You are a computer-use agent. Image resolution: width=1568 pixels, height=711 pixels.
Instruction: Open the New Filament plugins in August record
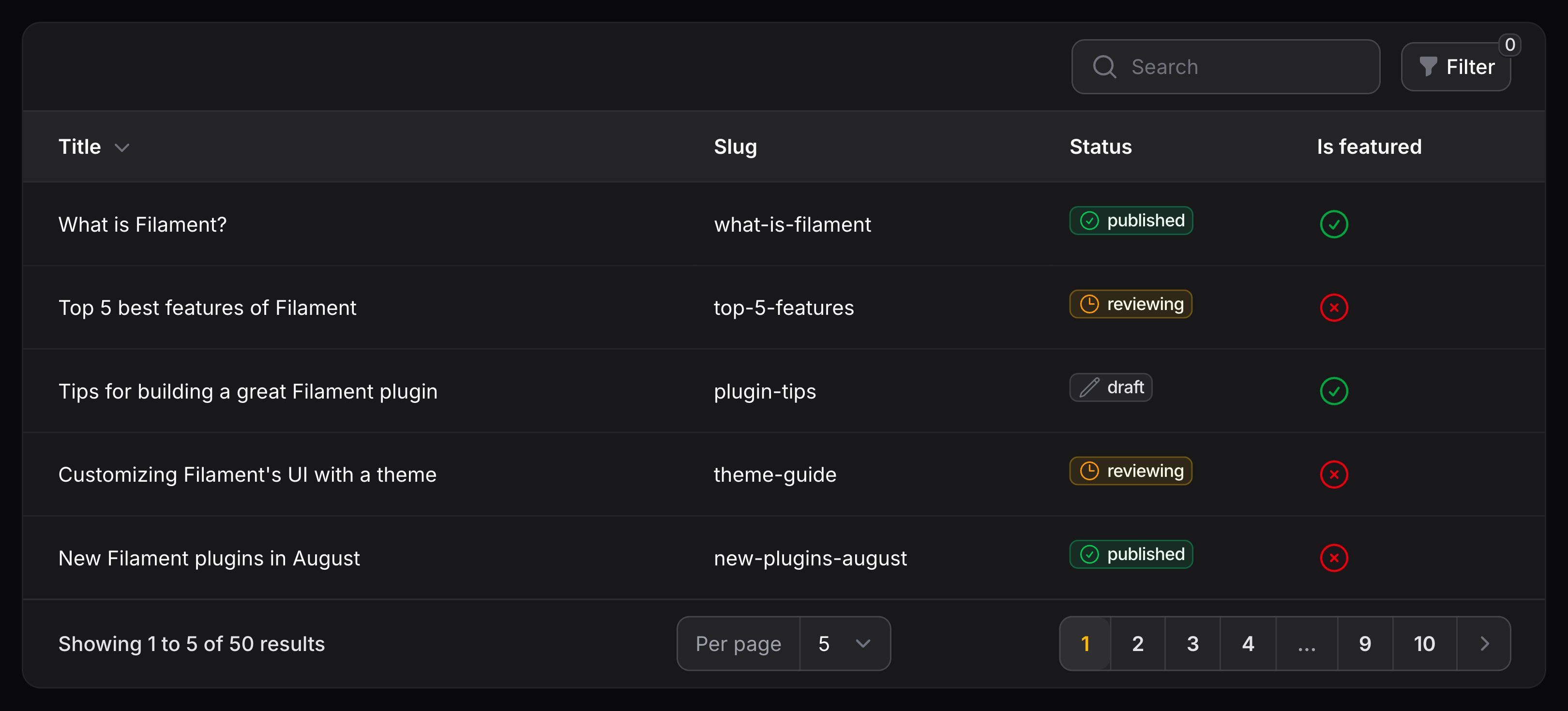pos(210,558)
